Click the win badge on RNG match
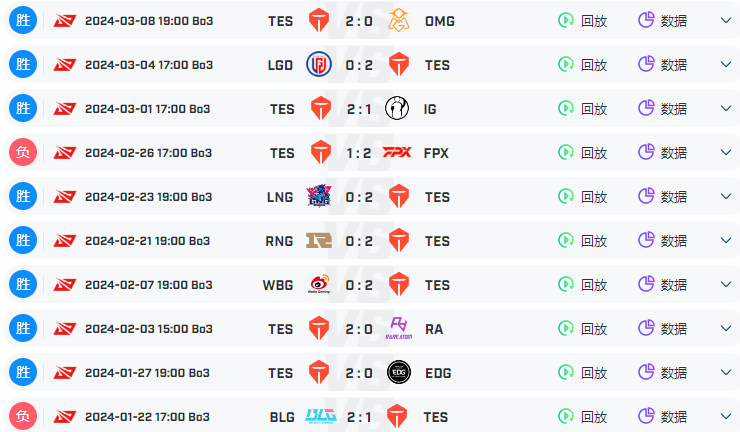This screenshot has width=740, height=432. tap(23, 240)
